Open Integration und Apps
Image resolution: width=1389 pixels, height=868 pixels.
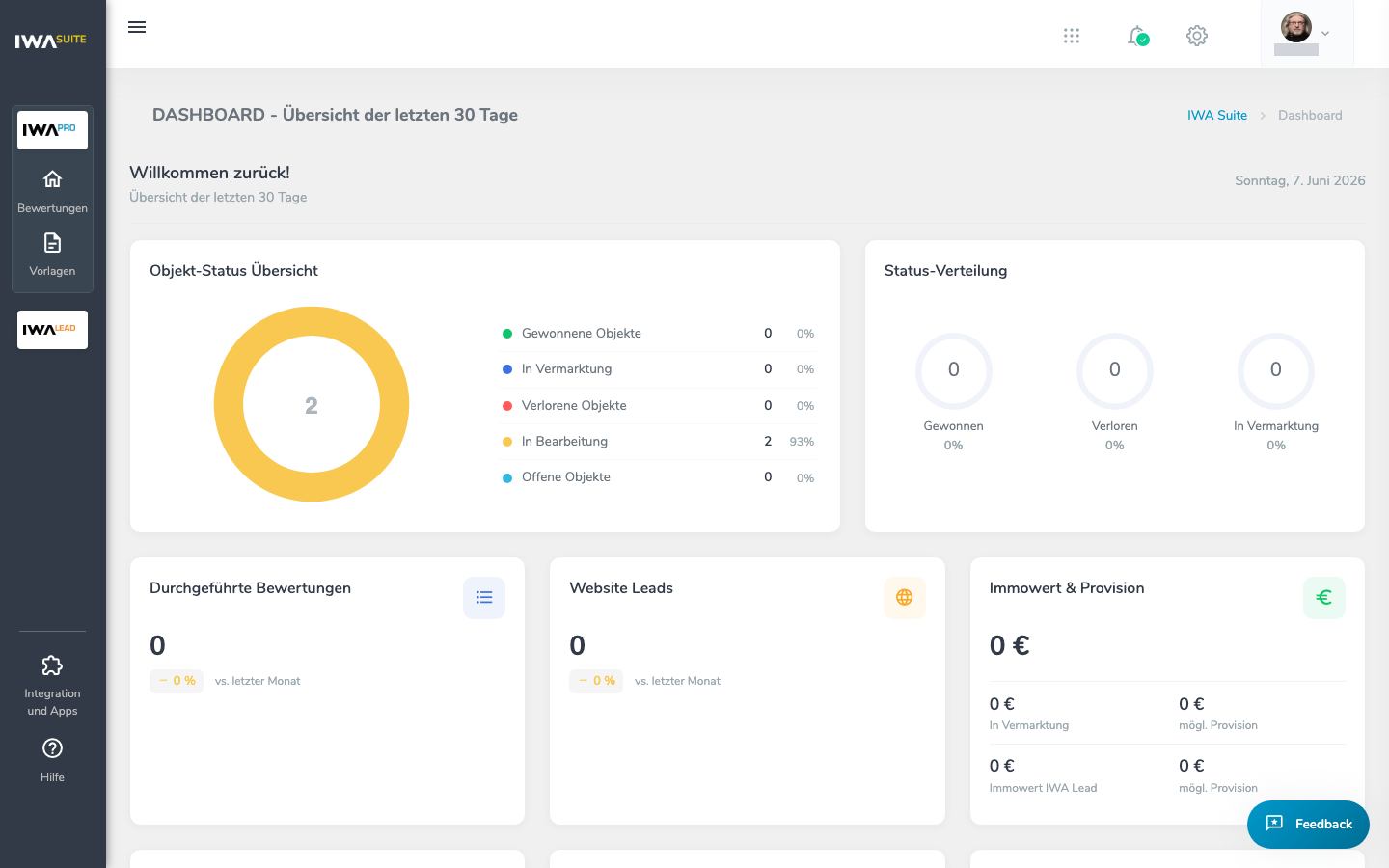click(52, 686)
